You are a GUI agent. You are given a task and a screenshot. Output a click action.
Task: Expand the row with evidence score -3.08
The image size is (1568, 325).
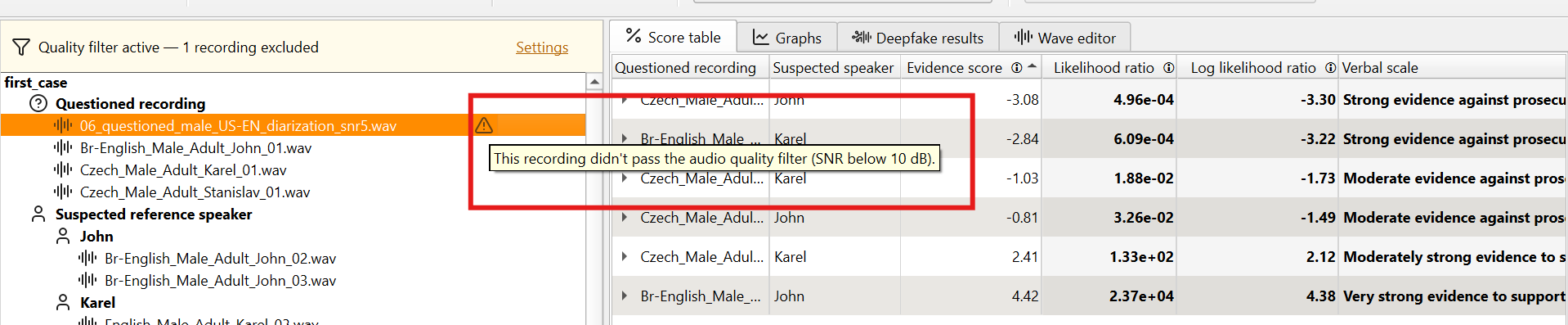pyautogui.click(x=624, y=100)
